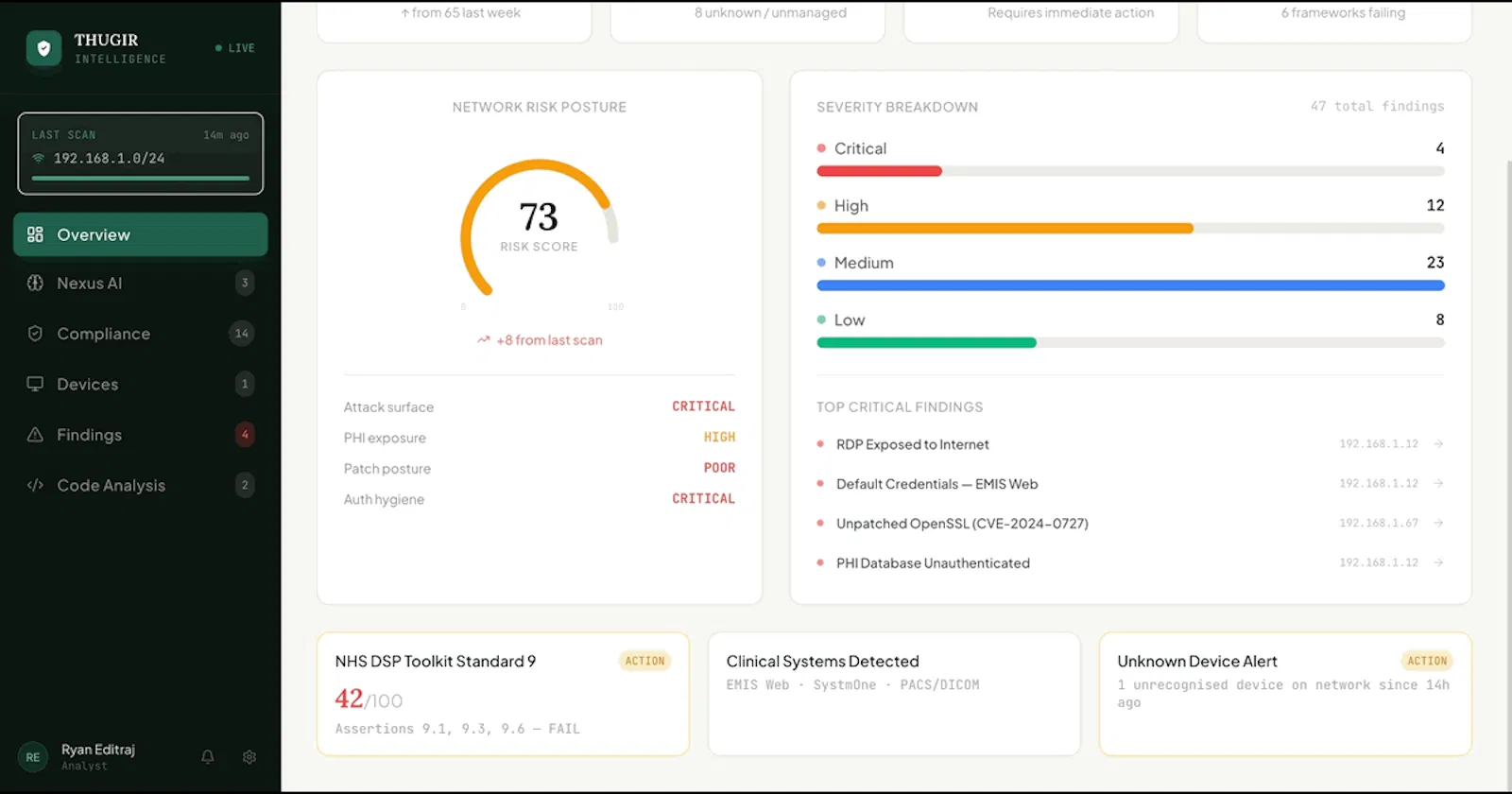
Task: Click arrow next to PHI Database finding
Action: (x=1438, y=562)
